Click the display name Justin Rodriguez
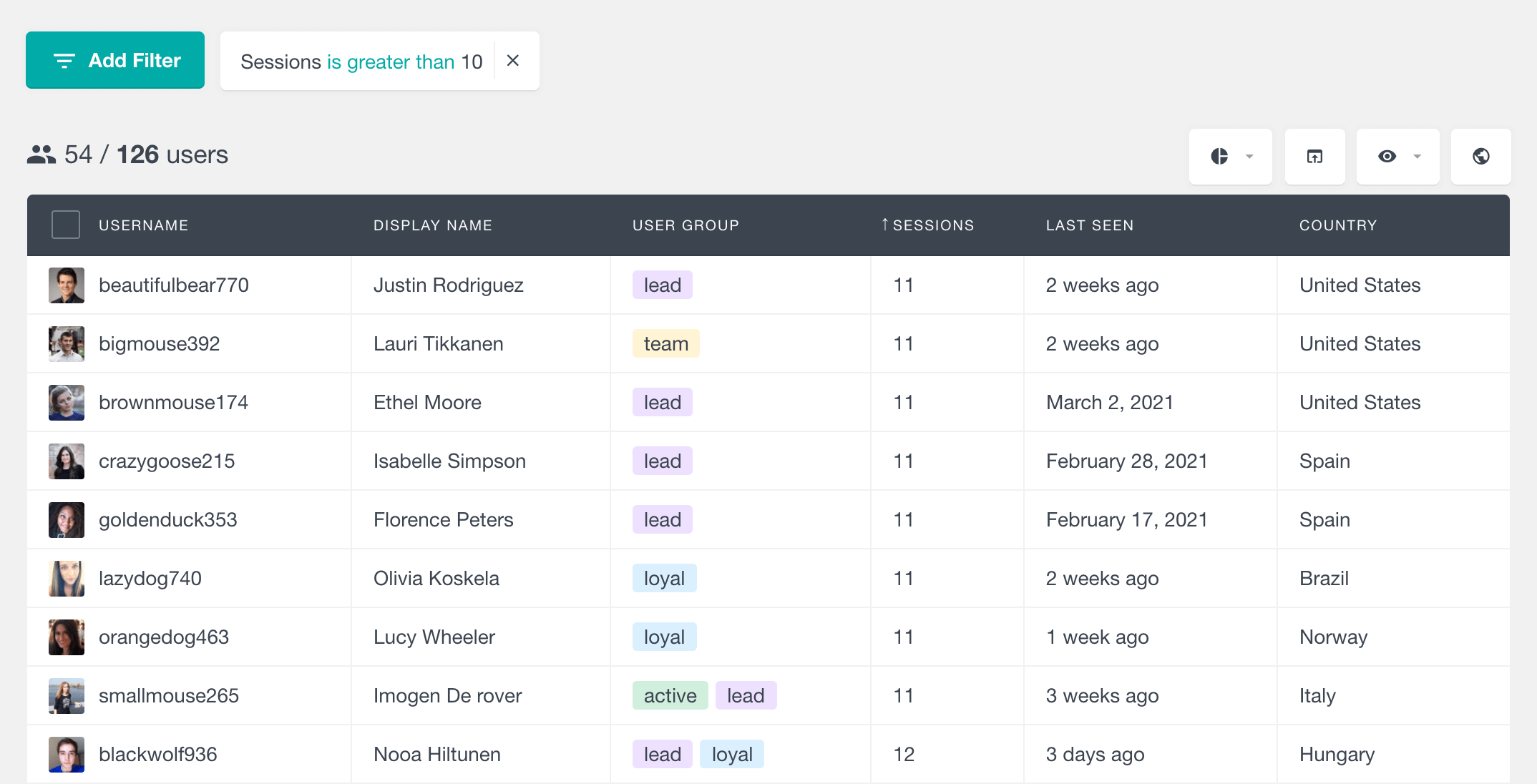Viewport: 1537px width, 784px height. point(449,285)
